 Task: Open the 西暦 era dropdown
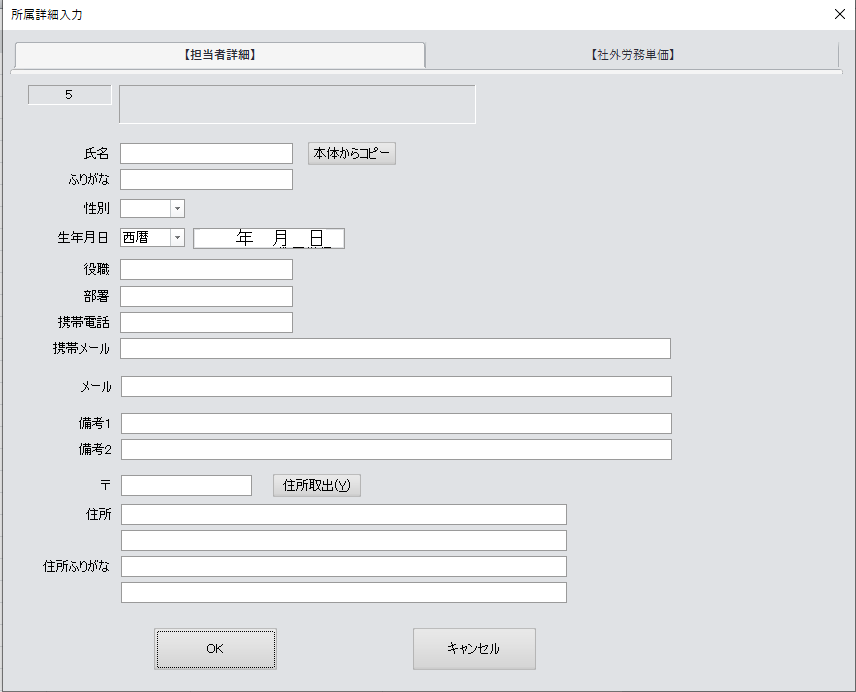(177, 238)
